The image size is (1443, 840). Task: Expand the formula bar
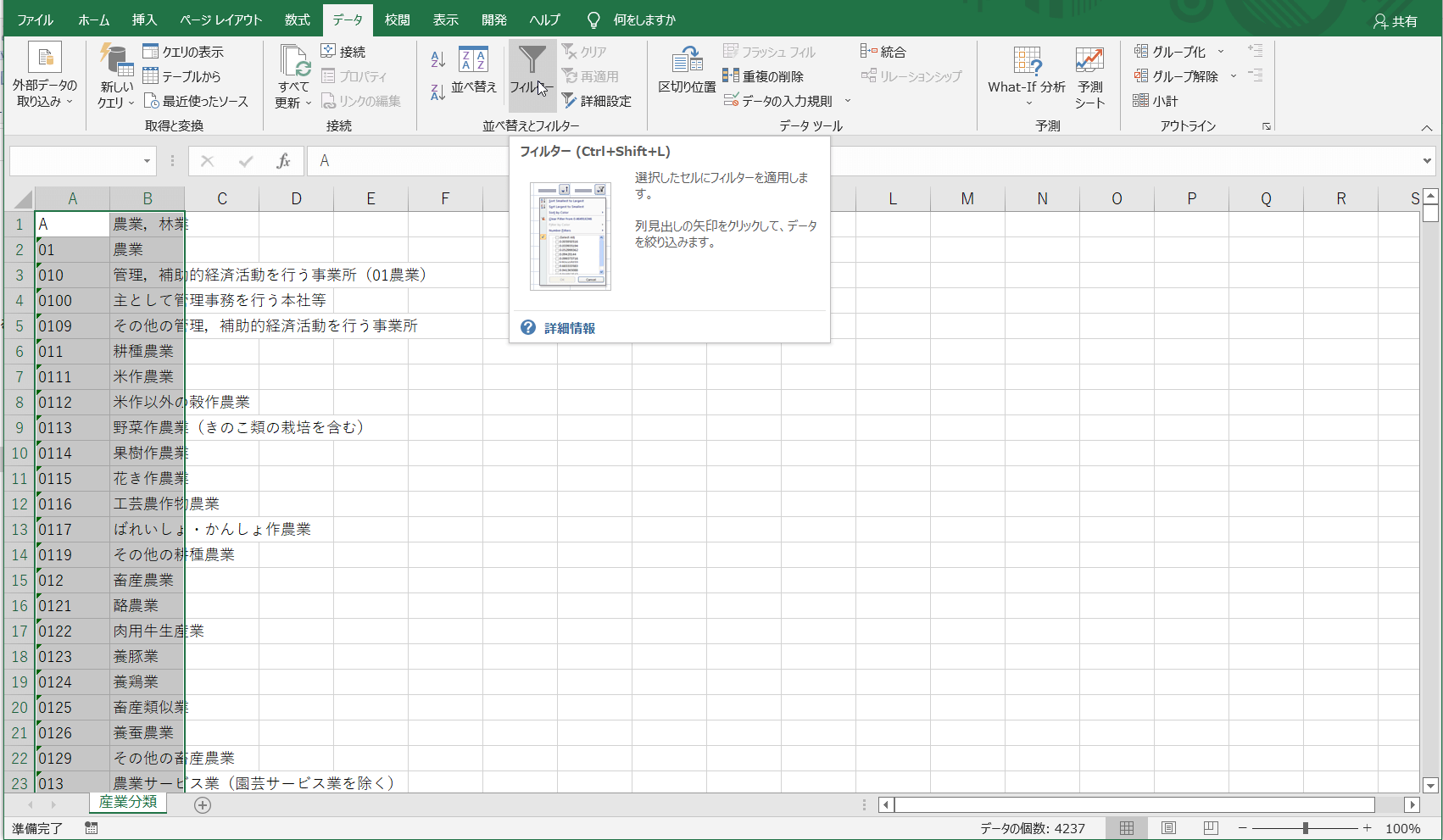pyautogui.click(x=1427, y=161)
